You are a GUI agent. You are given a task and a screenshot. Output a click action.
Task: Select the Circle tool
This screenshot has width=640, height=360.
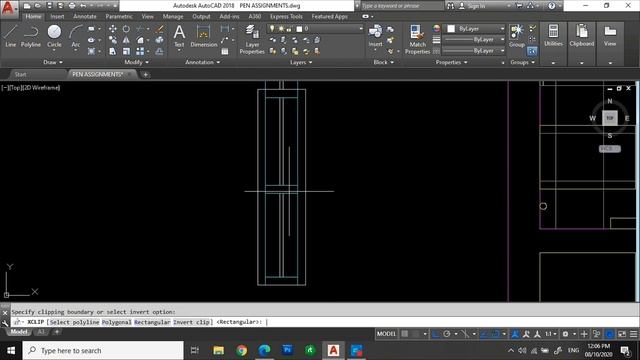coord(54,36)
